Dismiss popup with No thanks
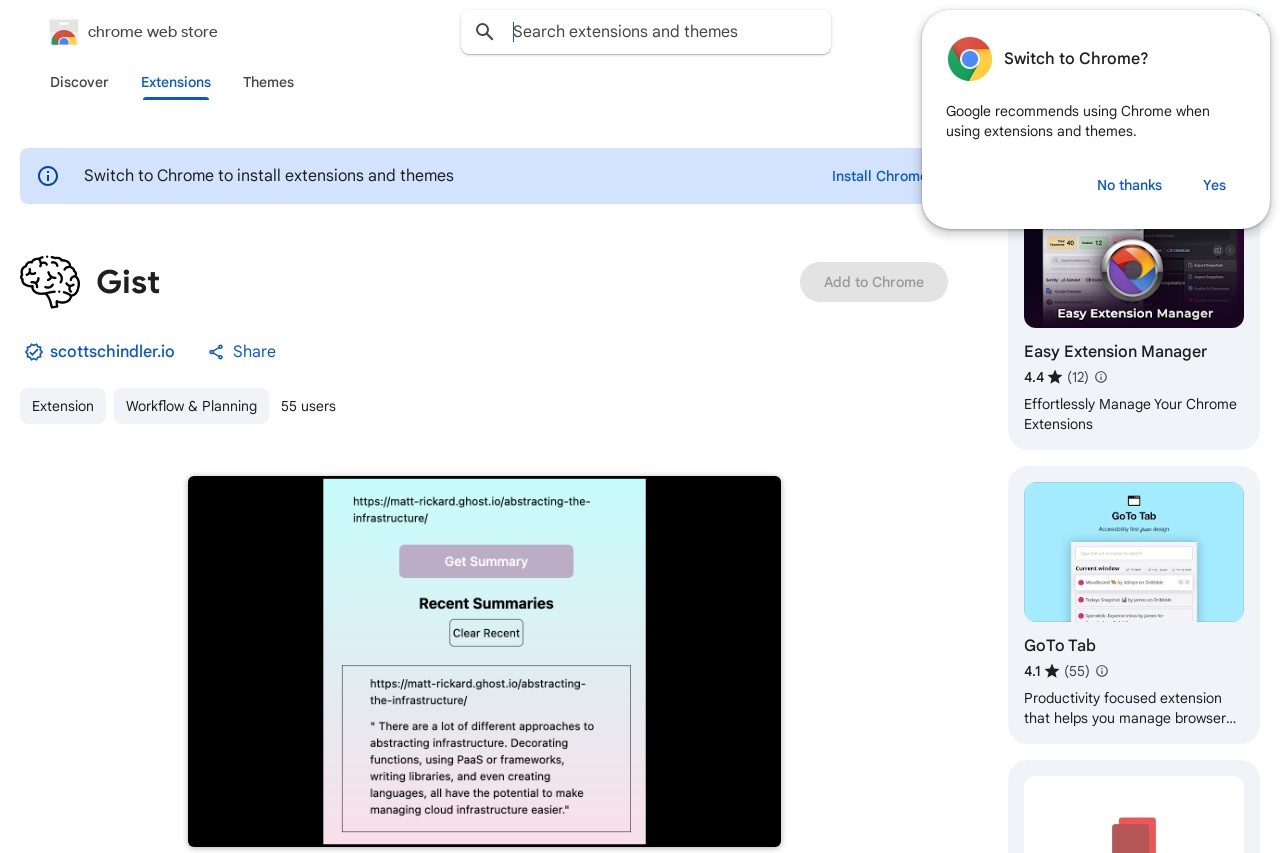Screen dimensions: 1280x853 [1129, 185]
